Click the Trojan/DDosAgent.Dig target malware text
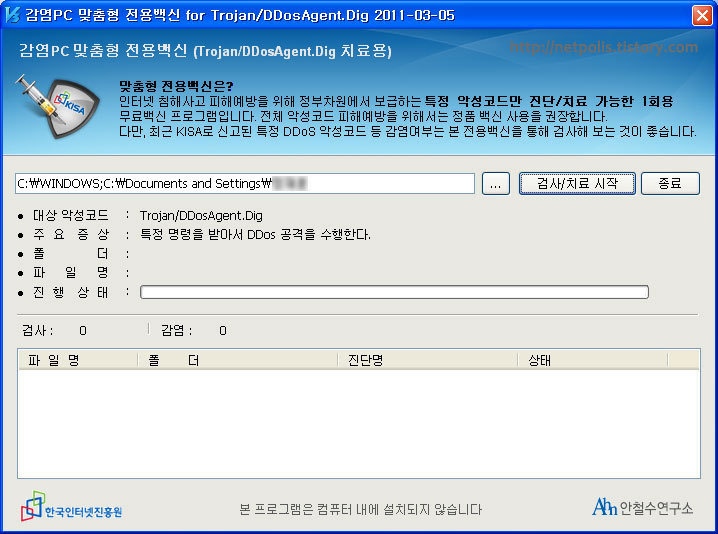Viewport: 718px width, 534px height. [x=201, y=215]
